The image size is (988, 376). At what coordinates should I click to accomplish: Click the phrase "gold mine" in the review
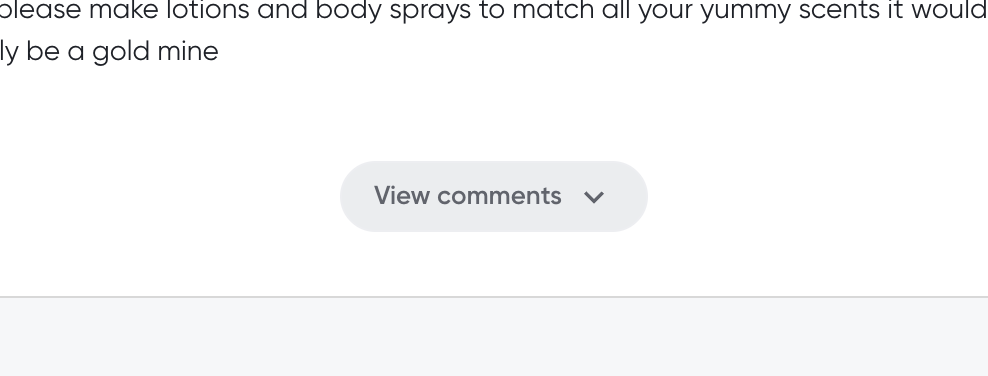(155, 52)
